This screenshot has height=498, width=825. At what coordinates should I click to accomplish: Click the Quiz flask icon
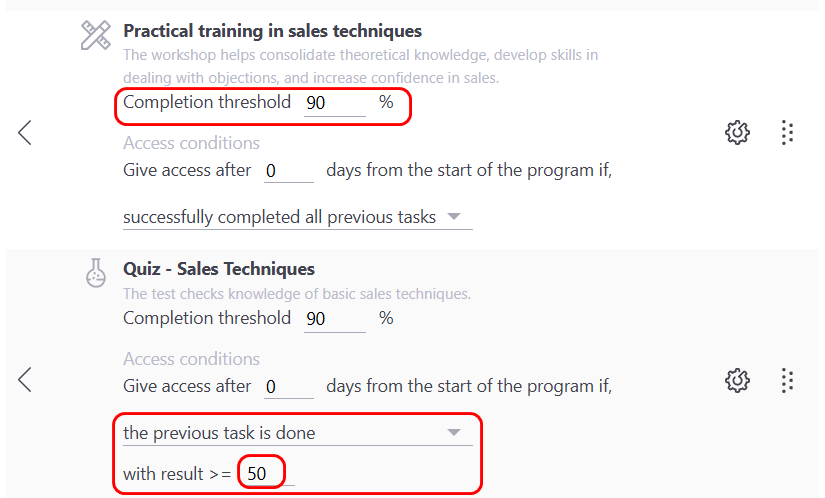click(x=95, y=273)
